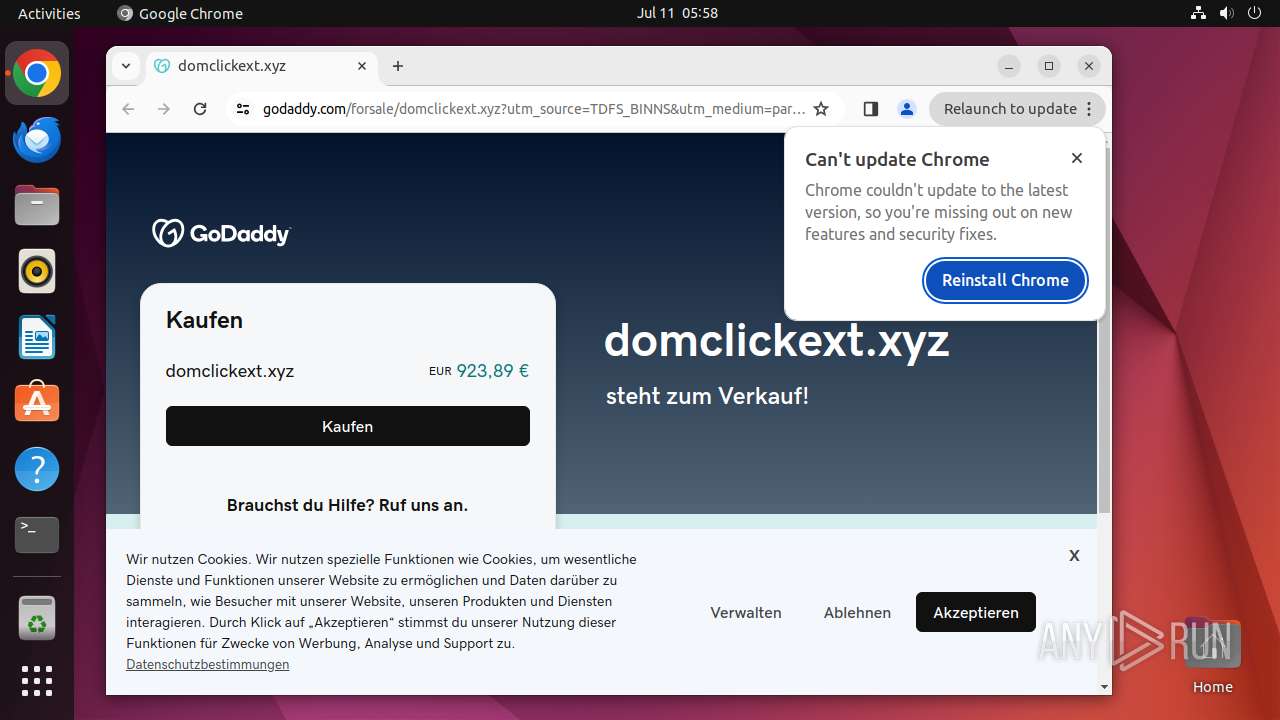Bookmark this page with the star

821,109
